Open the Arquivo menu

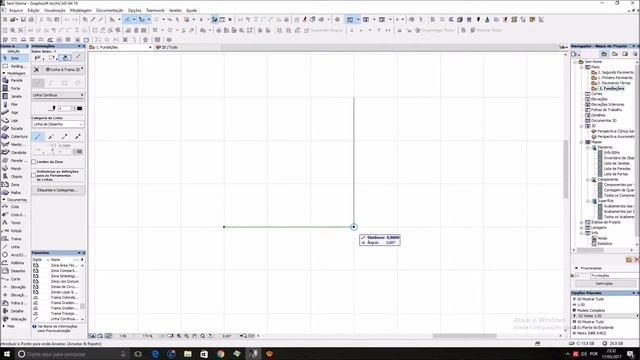(16, 10)
